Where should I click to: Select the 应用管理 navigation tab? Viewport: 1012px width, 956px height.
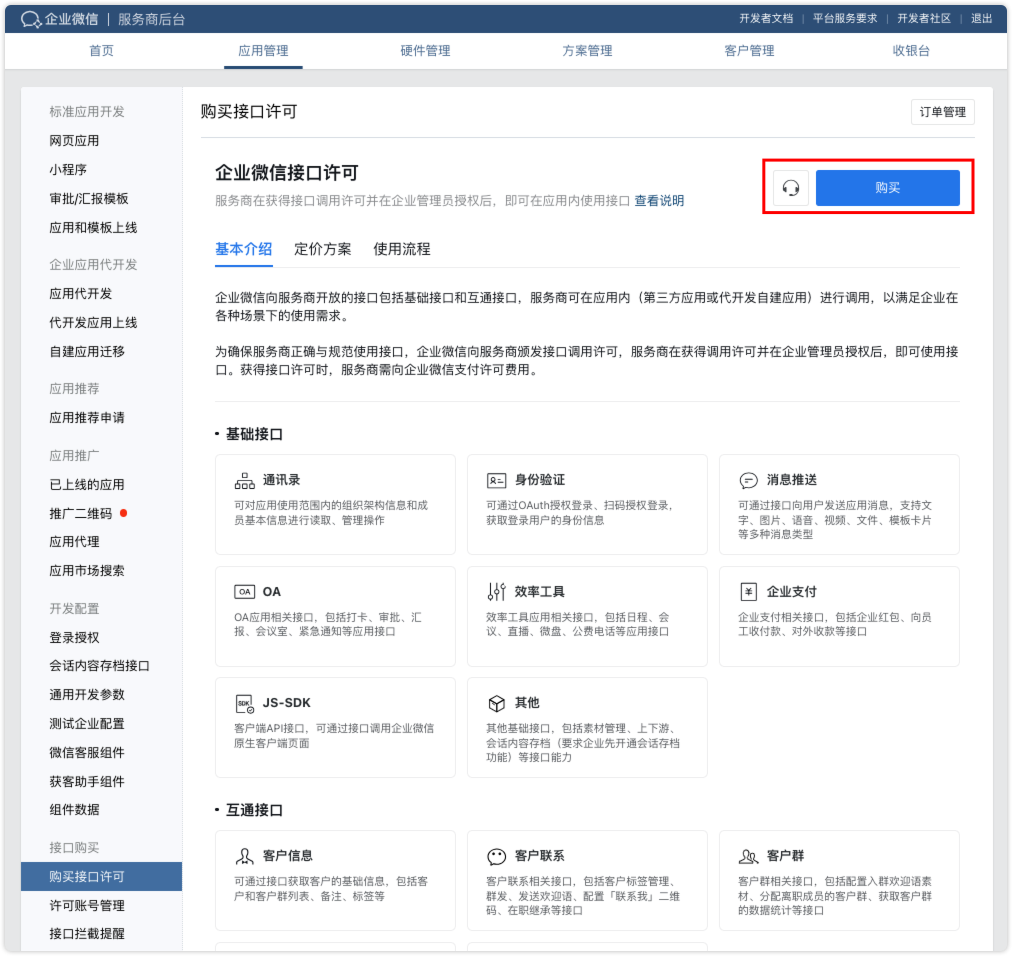(x=263, y=51)
